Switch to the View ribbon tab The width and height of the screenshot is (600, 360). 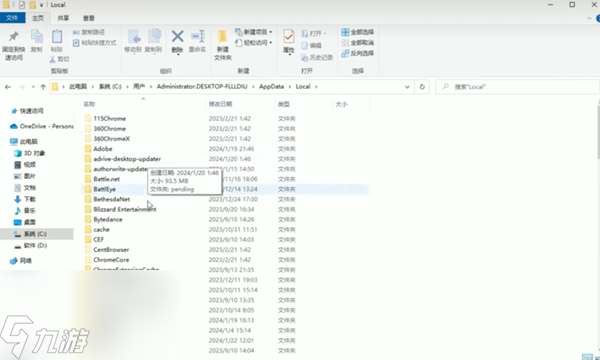89,18
